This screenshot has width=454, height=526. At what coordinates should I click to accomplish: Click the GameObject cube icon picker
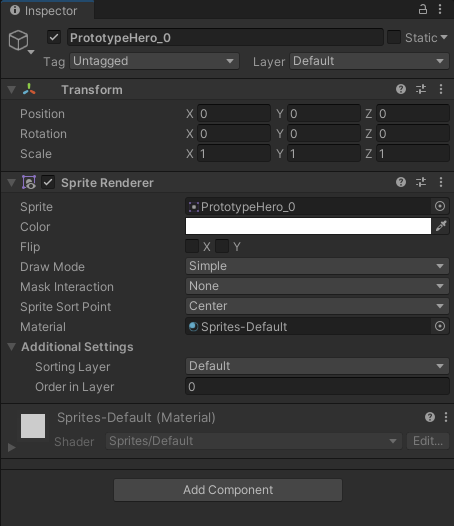click(x=21, y=41)
